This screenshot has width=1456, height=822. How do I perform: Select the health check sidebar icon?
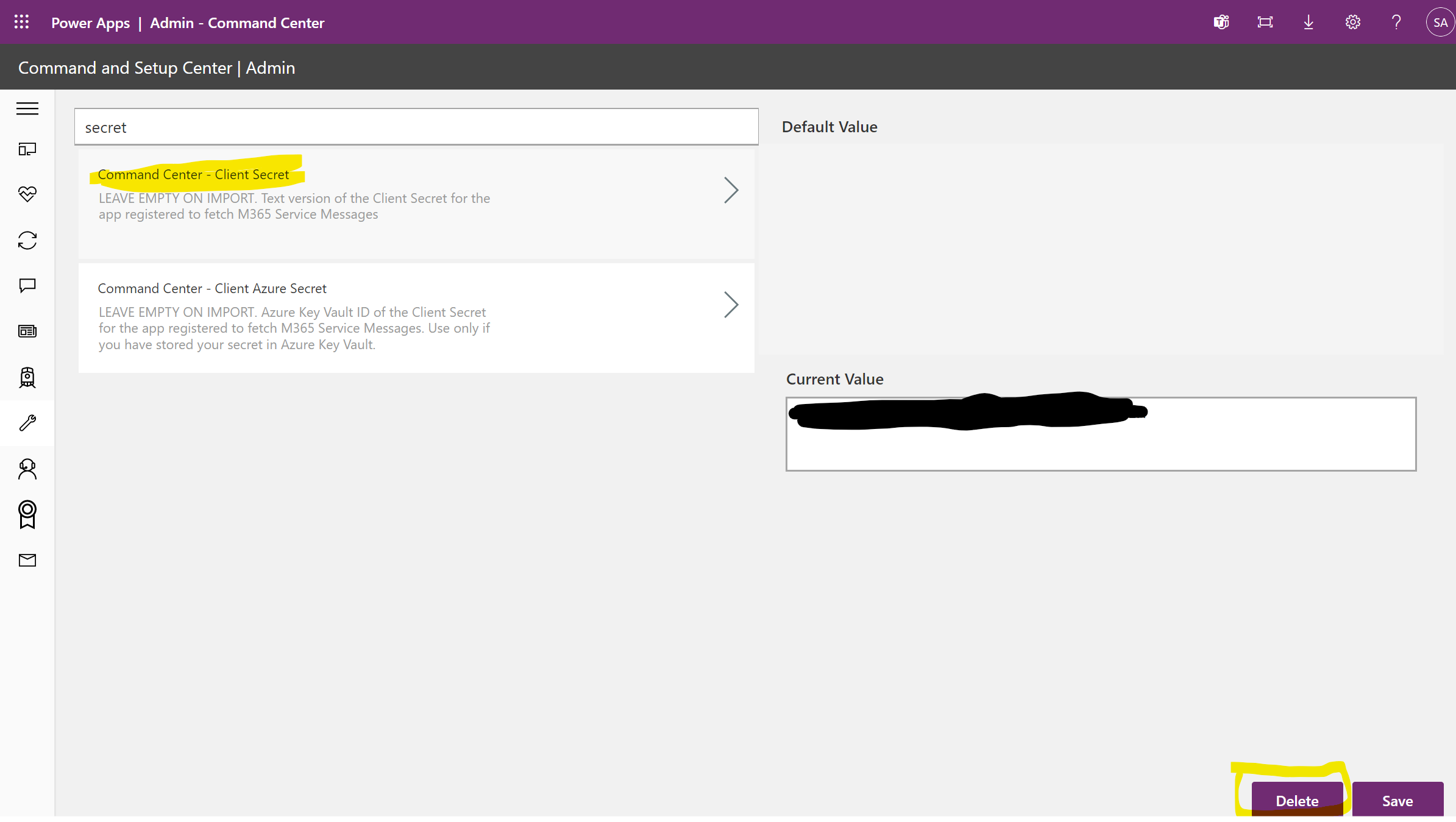pos(27,194)
